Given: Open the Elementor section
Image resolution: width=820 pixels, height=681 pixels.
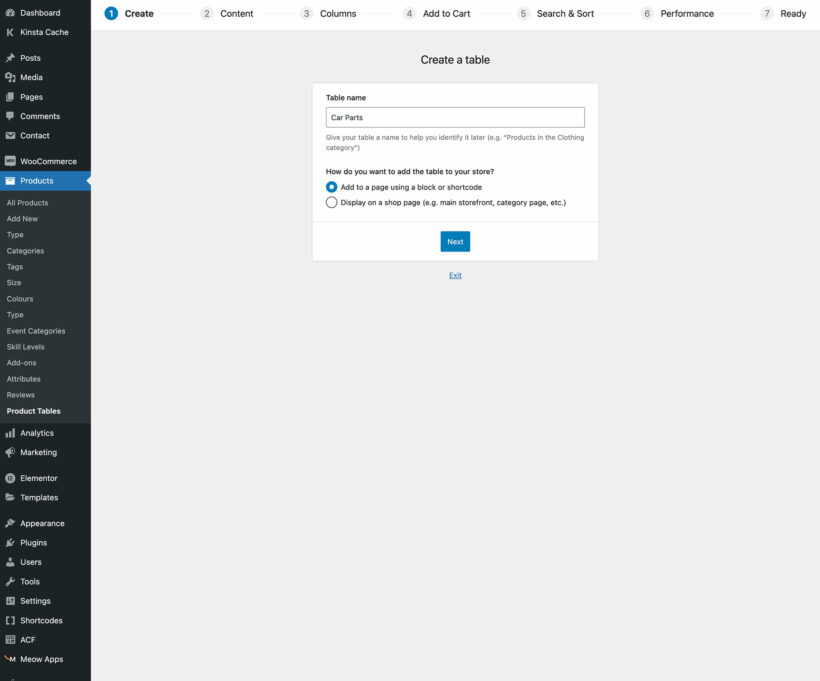Looking at the screenshot, I should tap(40, 477).
